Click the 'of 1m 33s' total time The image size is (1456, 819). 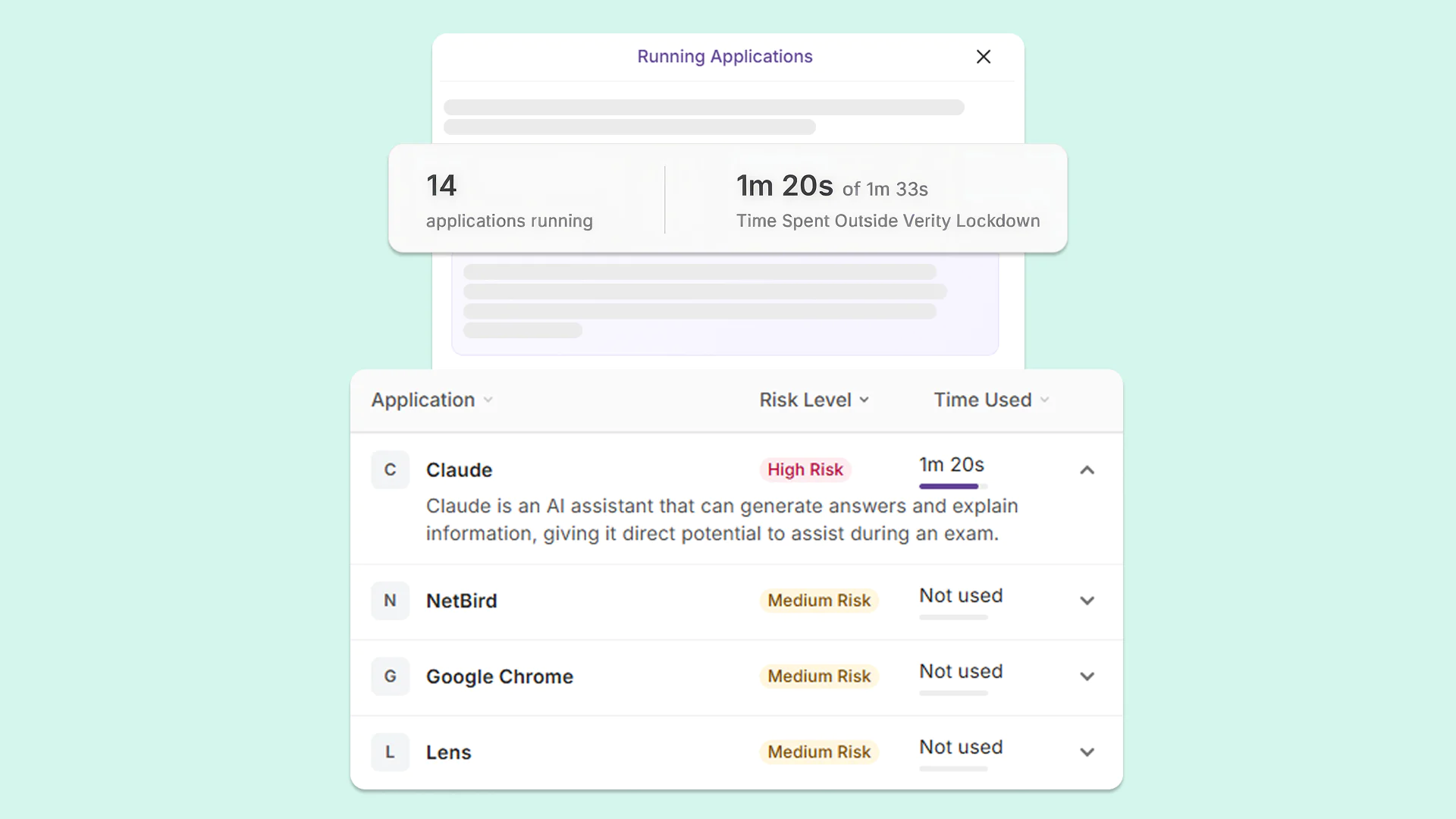[x=885, y=190]
